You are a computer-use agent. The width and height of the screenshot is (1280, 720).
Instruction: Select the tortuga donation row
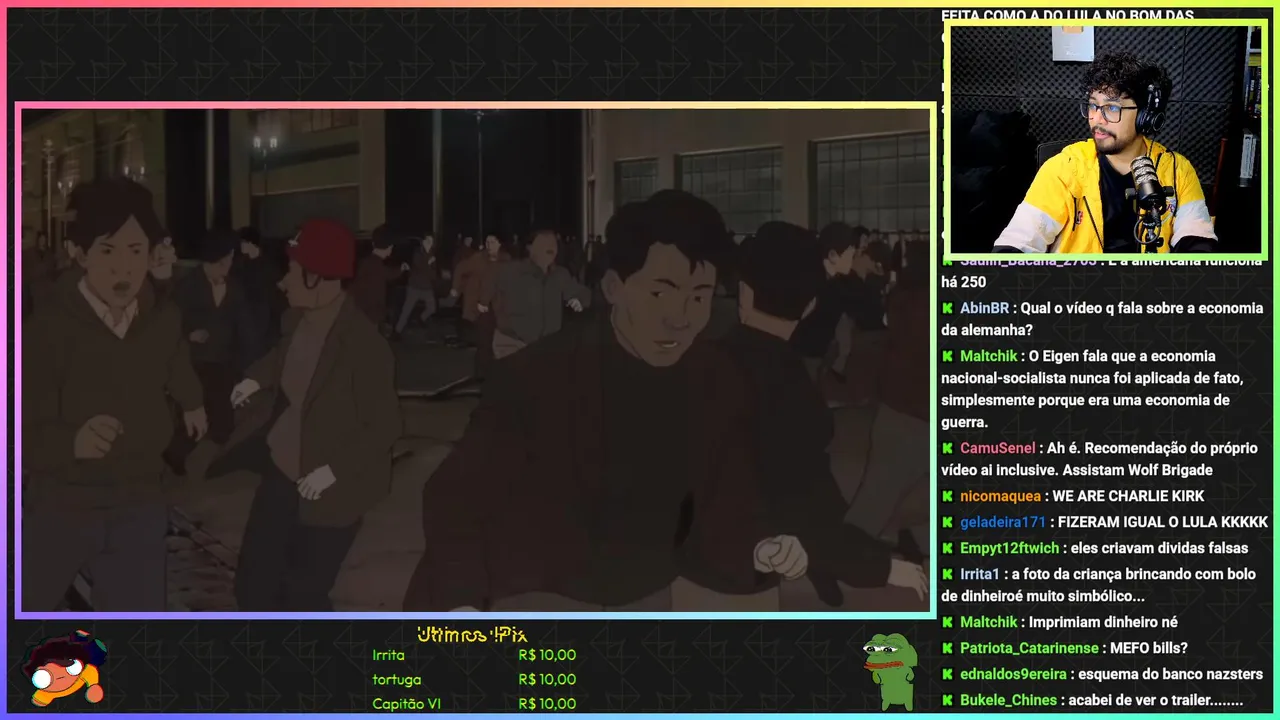tap(474, 680)
